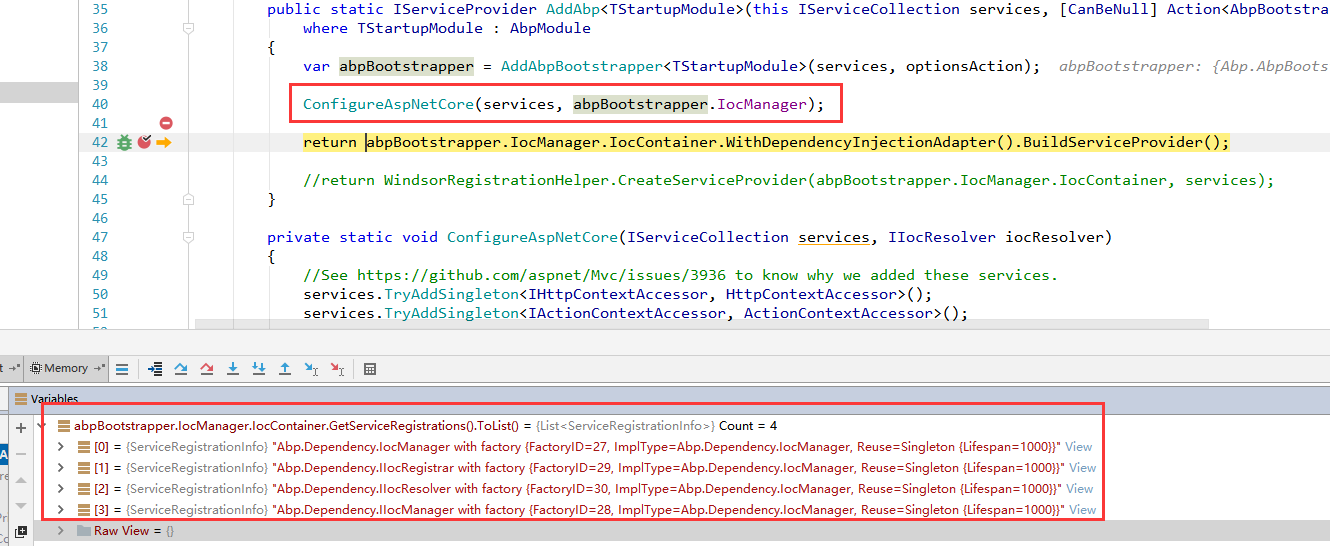Expand the [3] ServiceRegistrationInfo entry
This screenshot has width=1330, height=546.
click(61, 510)
